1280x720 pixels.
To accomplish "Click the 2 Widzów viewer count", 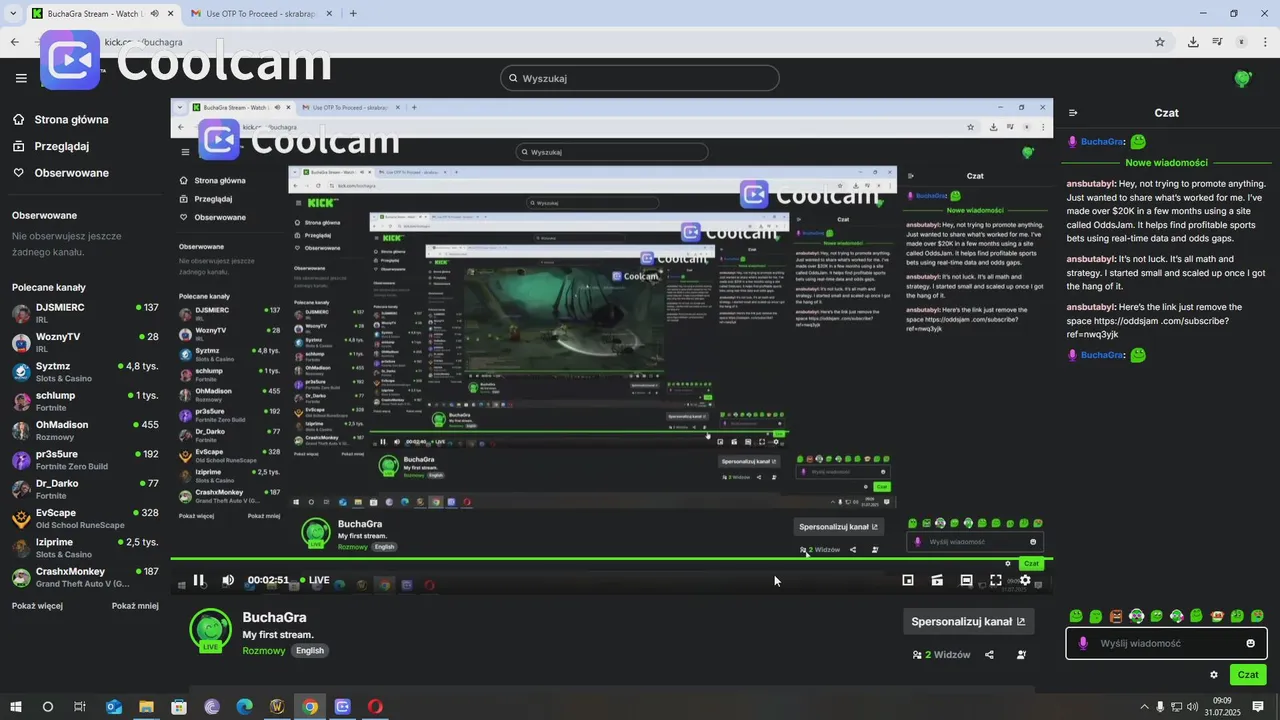I will (941, 655).
